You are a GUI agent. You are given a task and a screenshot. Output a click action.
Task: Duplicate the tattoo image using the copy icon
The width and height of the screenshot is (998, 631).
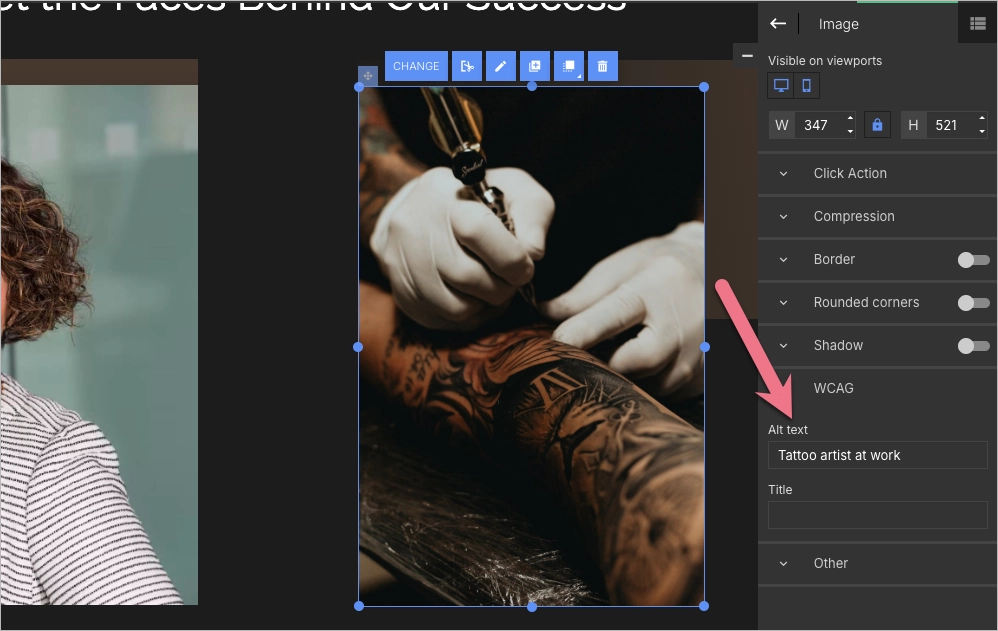(x=534, y=65)
